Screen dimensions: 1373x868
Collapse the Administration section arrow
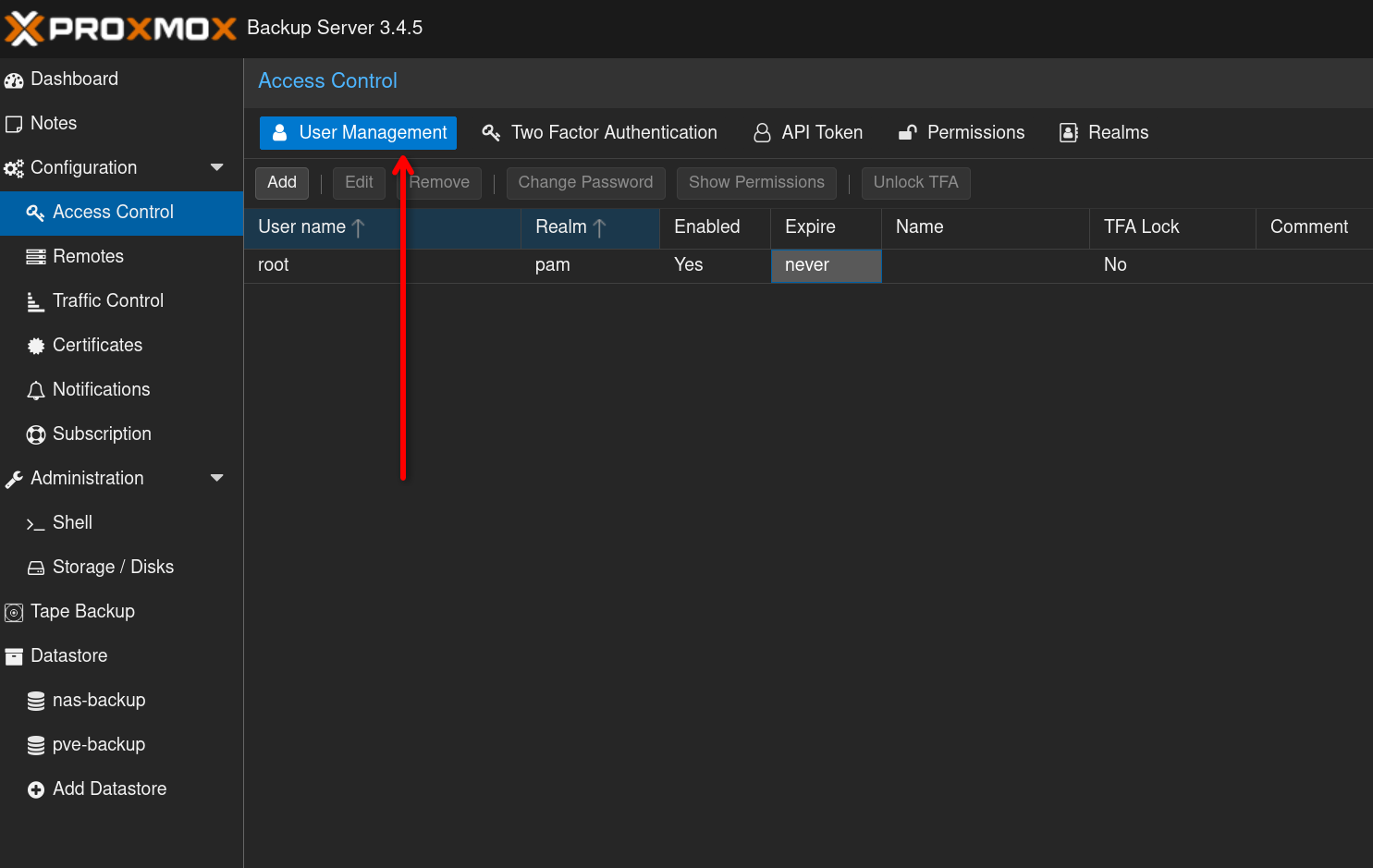[x=217, y=478]
